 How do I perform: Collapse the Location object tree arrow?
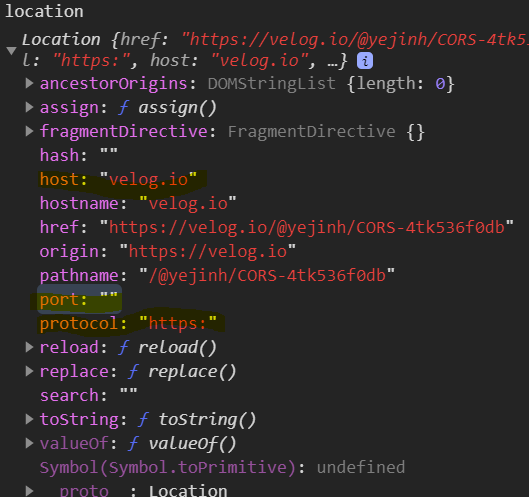point(11,51)
